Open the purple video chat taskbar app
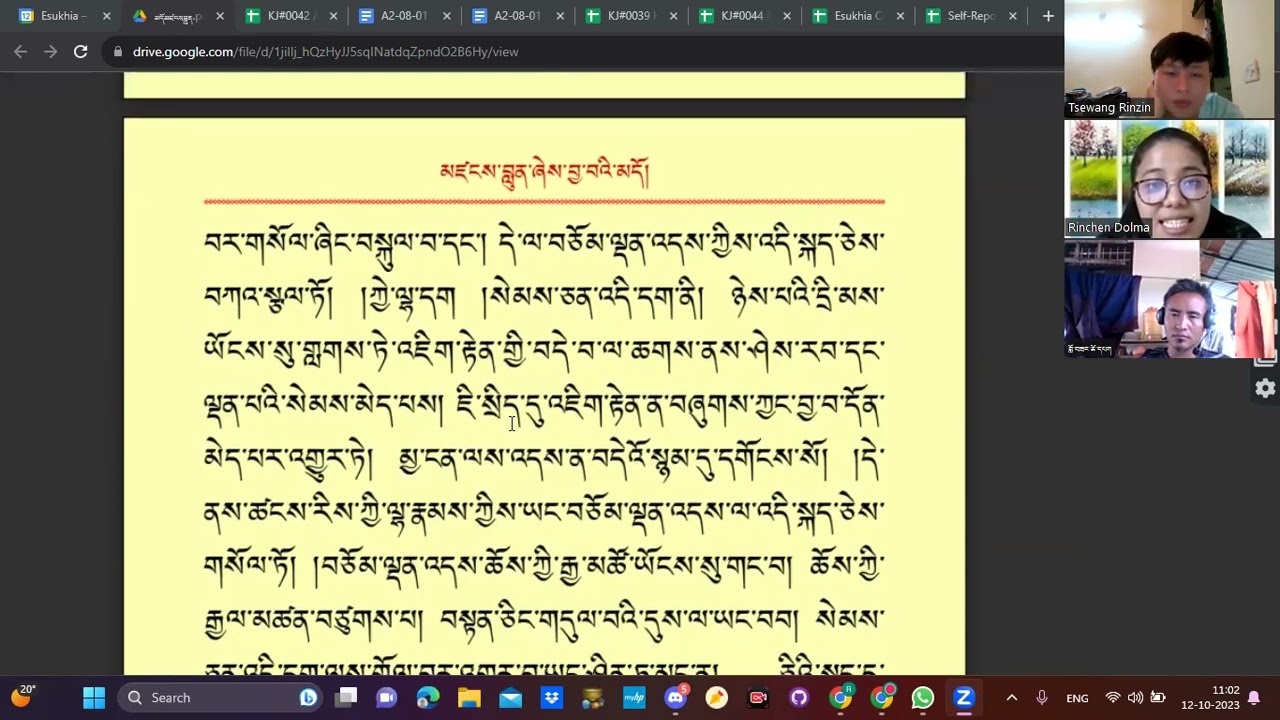1280x720 pixels. [386, 697]
